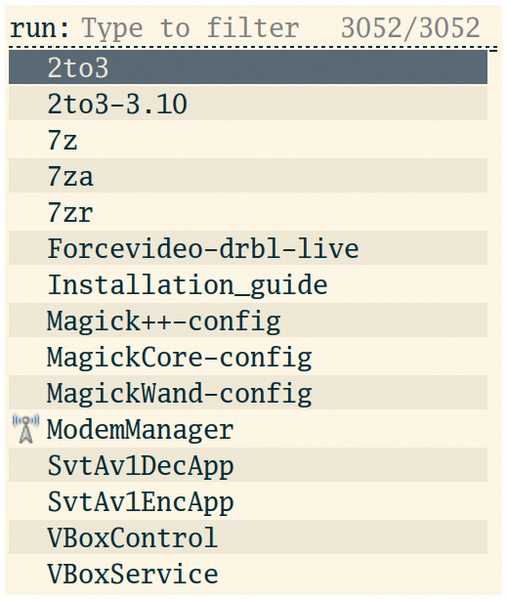Select the highlighted 2to3 entry
Viewport: 507px width, 600px height.
248,67
